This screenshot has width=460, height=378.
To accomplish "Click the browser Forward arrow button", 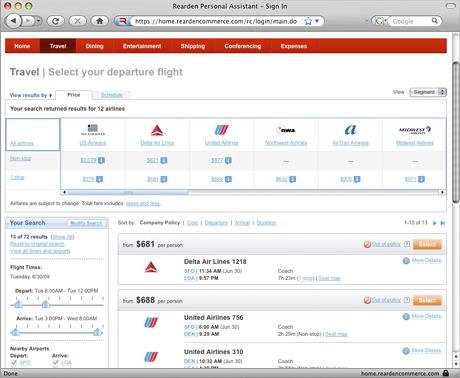I will coord(29,21).
